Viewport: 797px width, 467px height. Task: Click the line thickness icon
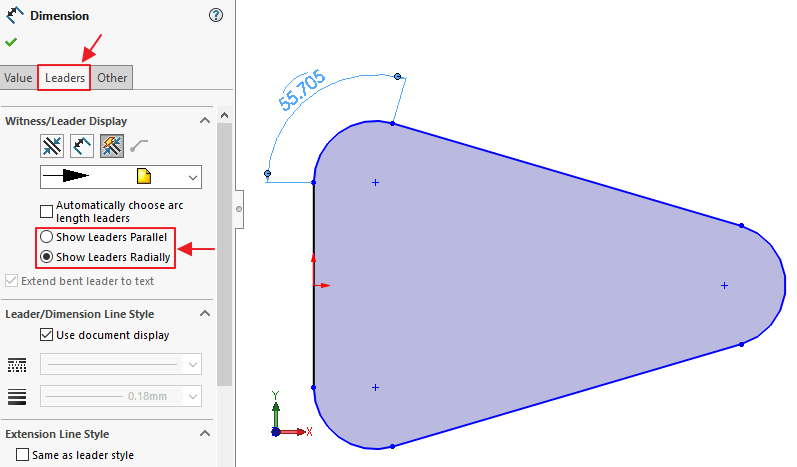tap(17, 396)
